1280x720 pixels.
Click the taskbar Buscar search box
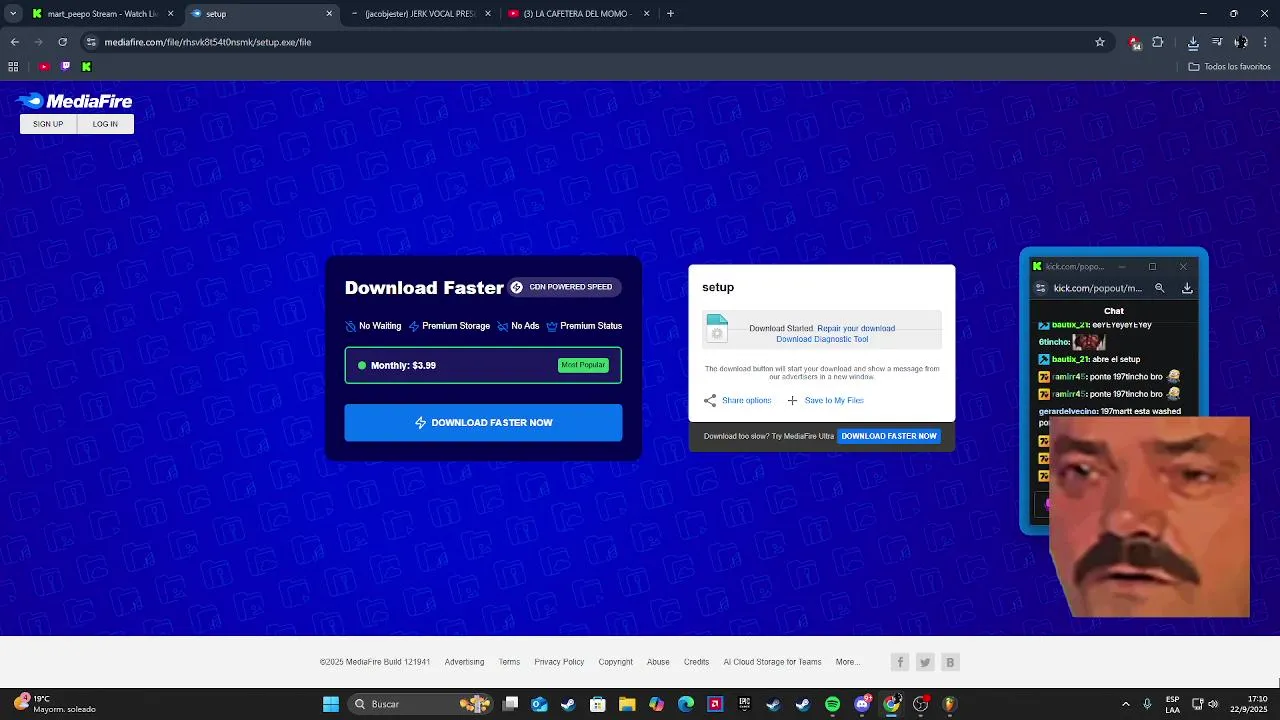pyautogui.click(x=420, y=704)
